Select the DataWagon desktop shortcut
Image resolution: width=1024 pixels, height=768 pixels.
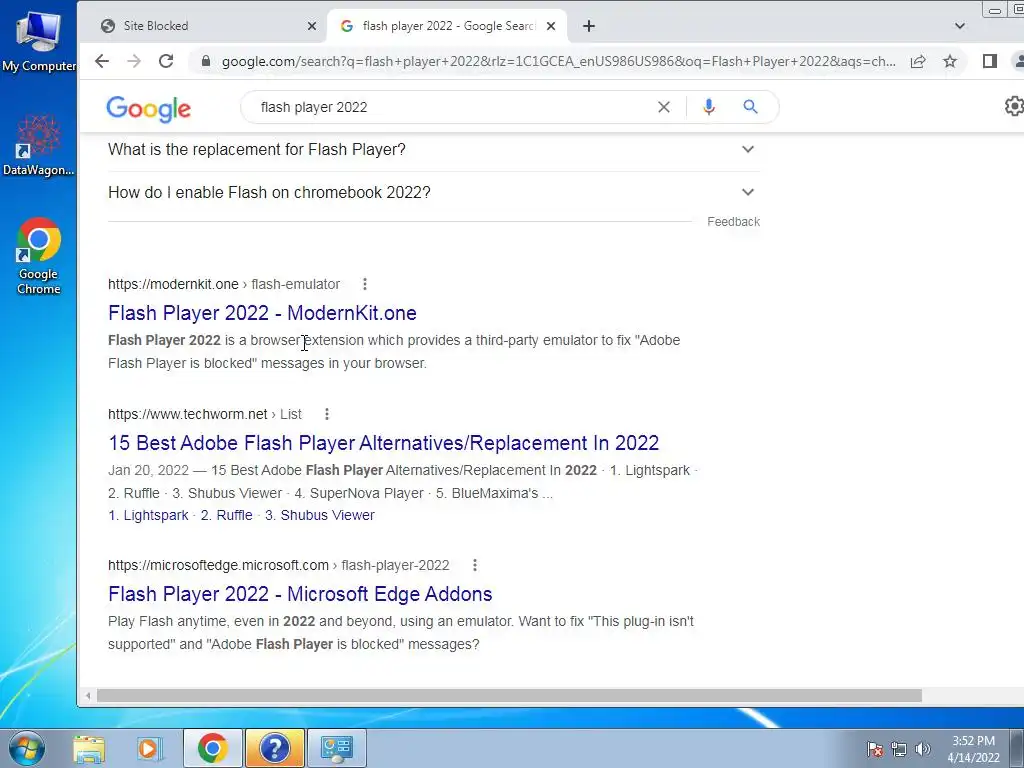pos(39,145)
